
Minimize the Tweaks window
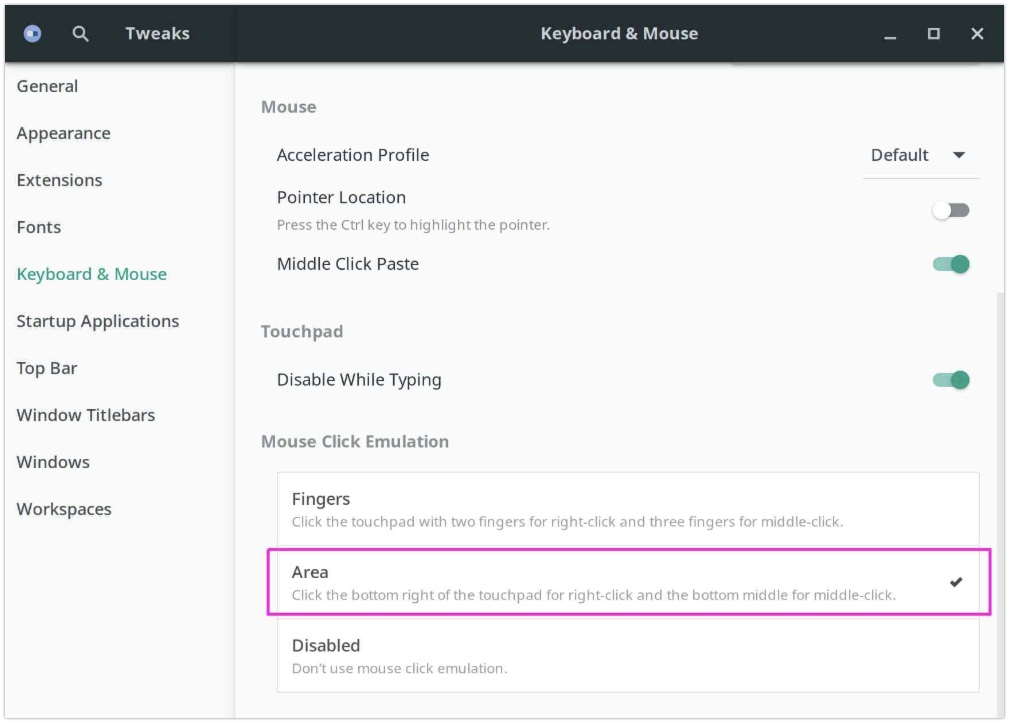(890, 34)
